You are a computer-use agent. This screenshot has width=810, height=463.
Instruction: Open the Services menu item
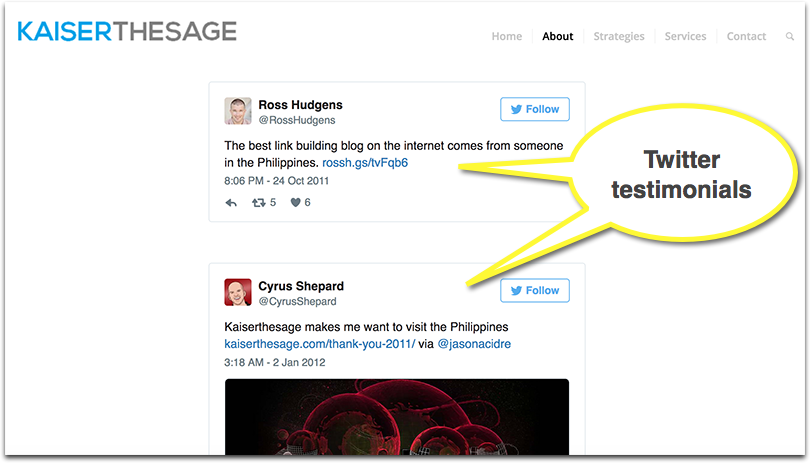coord(686,36)
